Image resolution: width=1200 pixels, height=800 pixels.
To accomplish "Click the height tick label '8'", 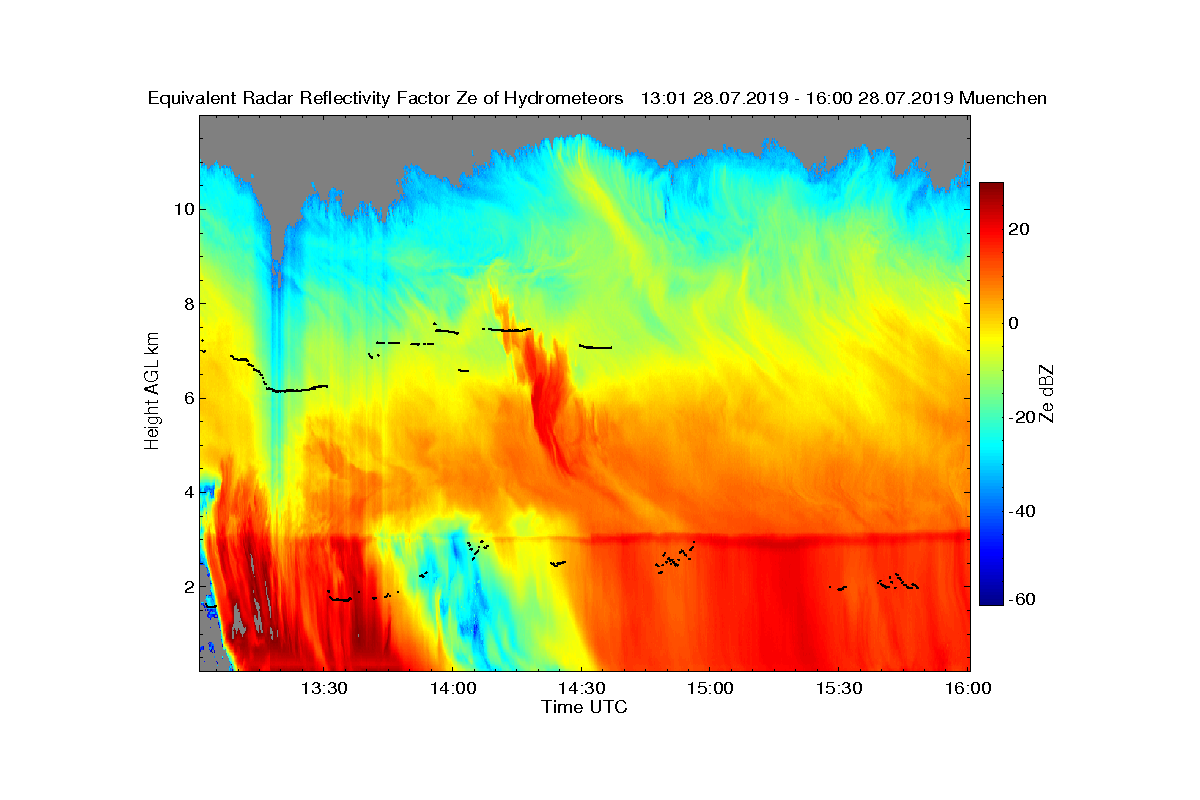I will [188, 303].
